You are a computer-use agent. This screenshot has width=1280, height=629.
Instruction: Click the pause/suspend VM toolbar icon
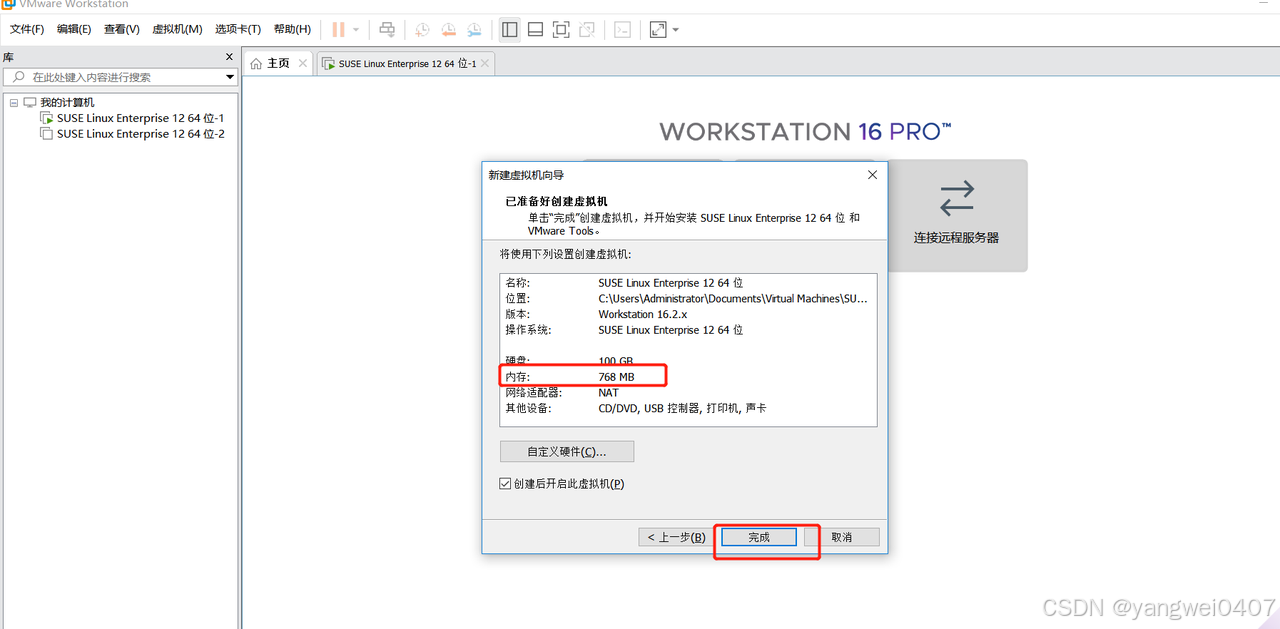[338, 30]
